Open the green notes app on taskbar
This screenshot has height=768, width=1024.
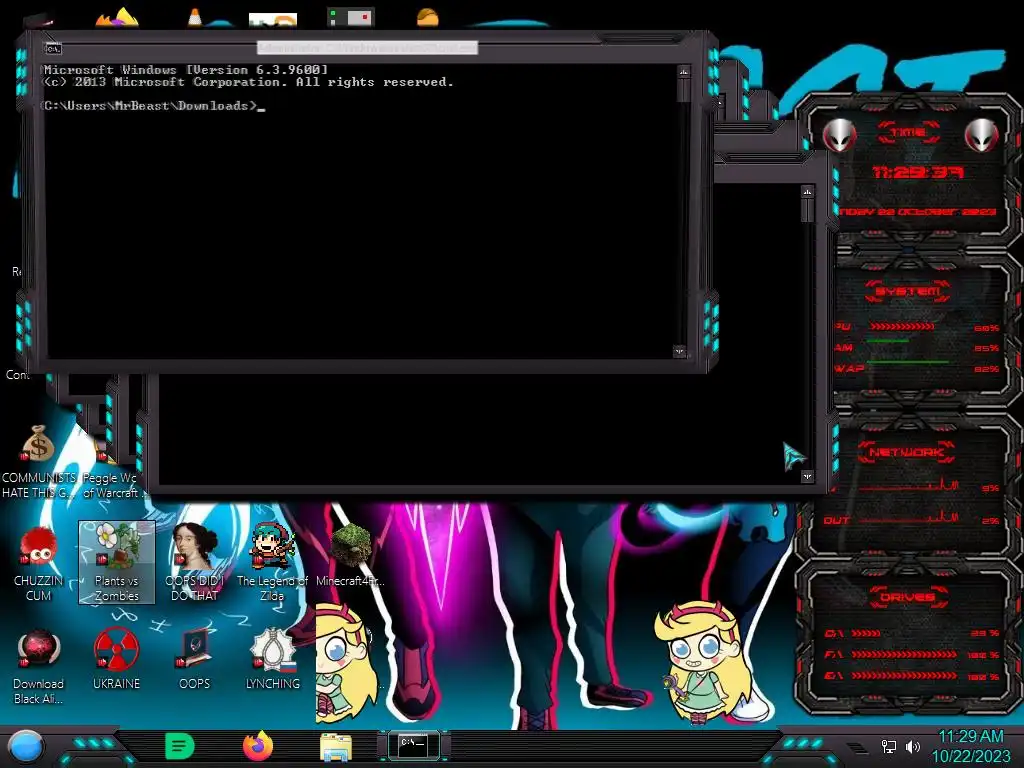click(x=180, y=746)
